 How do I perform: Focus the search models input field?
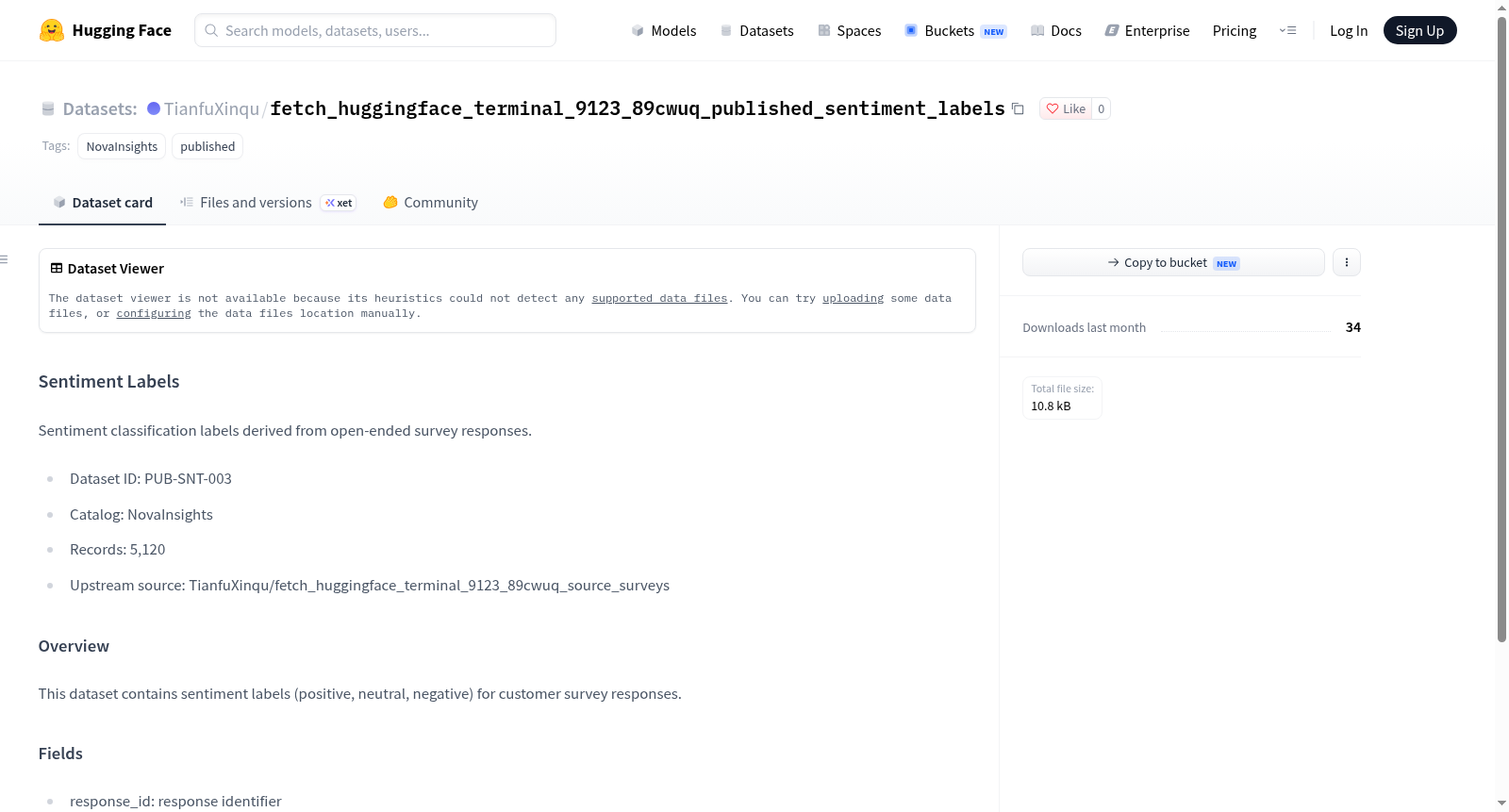click(375, 30)
